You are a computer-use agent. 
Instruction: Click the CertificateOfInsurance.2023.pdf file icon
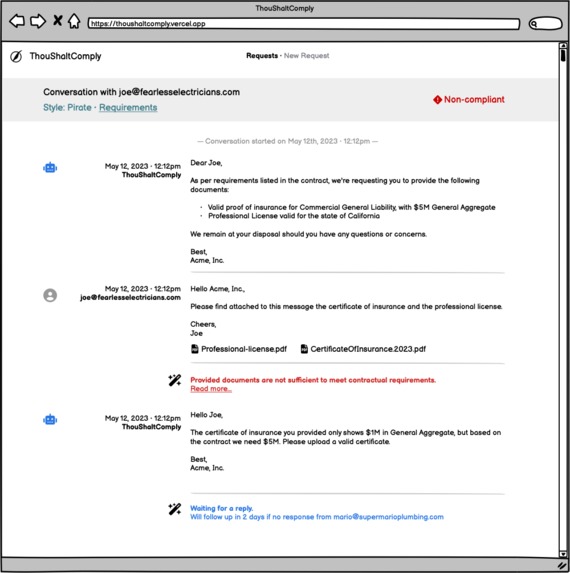[304, 349]
